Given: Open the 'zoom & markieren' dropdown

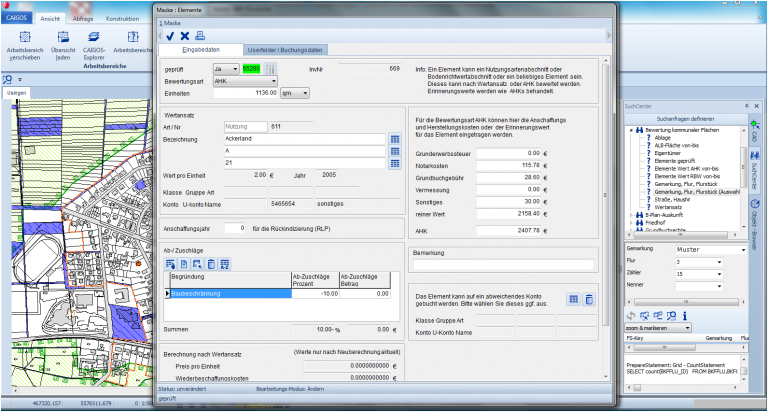Looking at the screenshot, I should 688,328.
